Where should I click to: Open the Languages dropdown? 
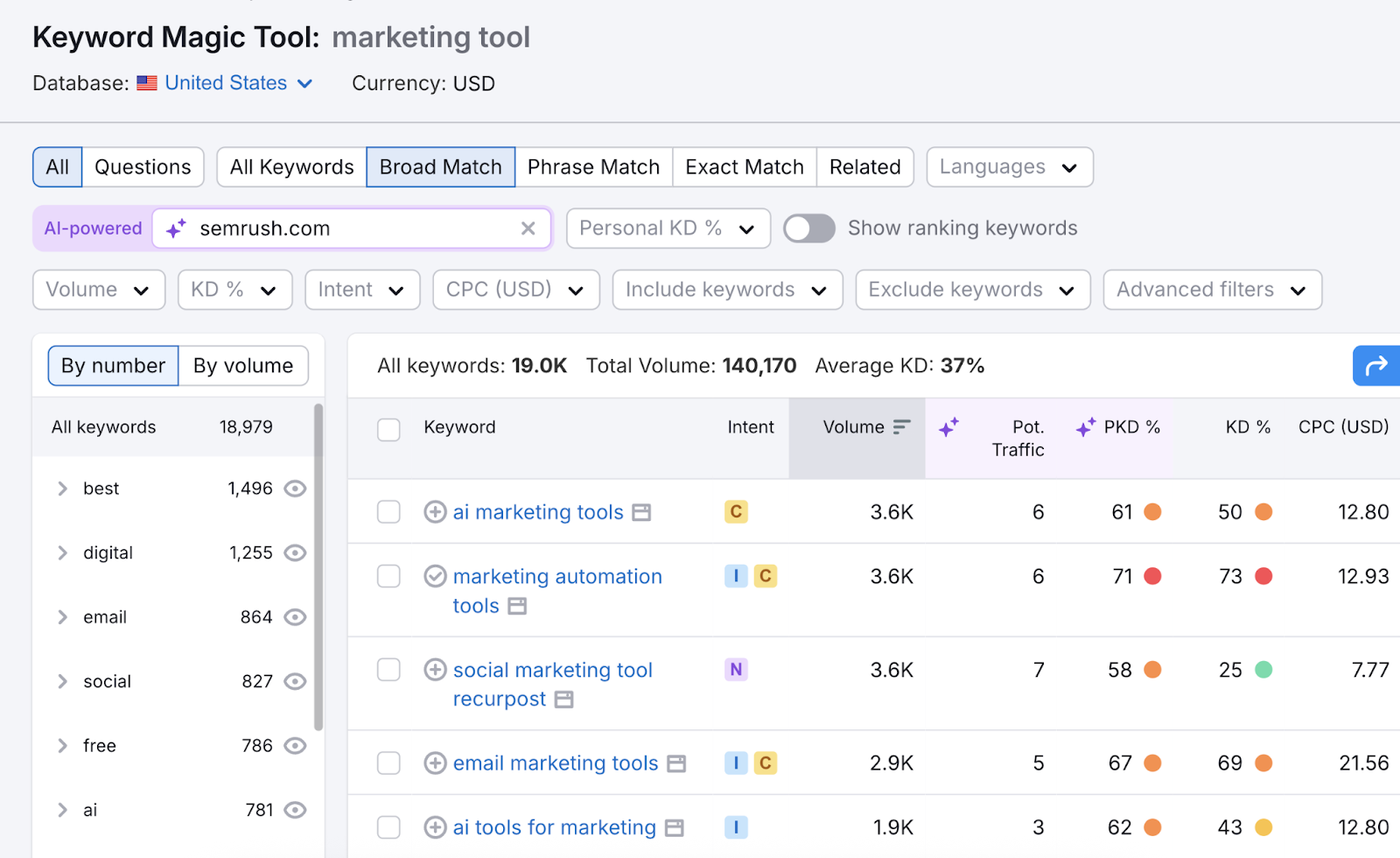pyautogui.click(x=1008, y=166)
